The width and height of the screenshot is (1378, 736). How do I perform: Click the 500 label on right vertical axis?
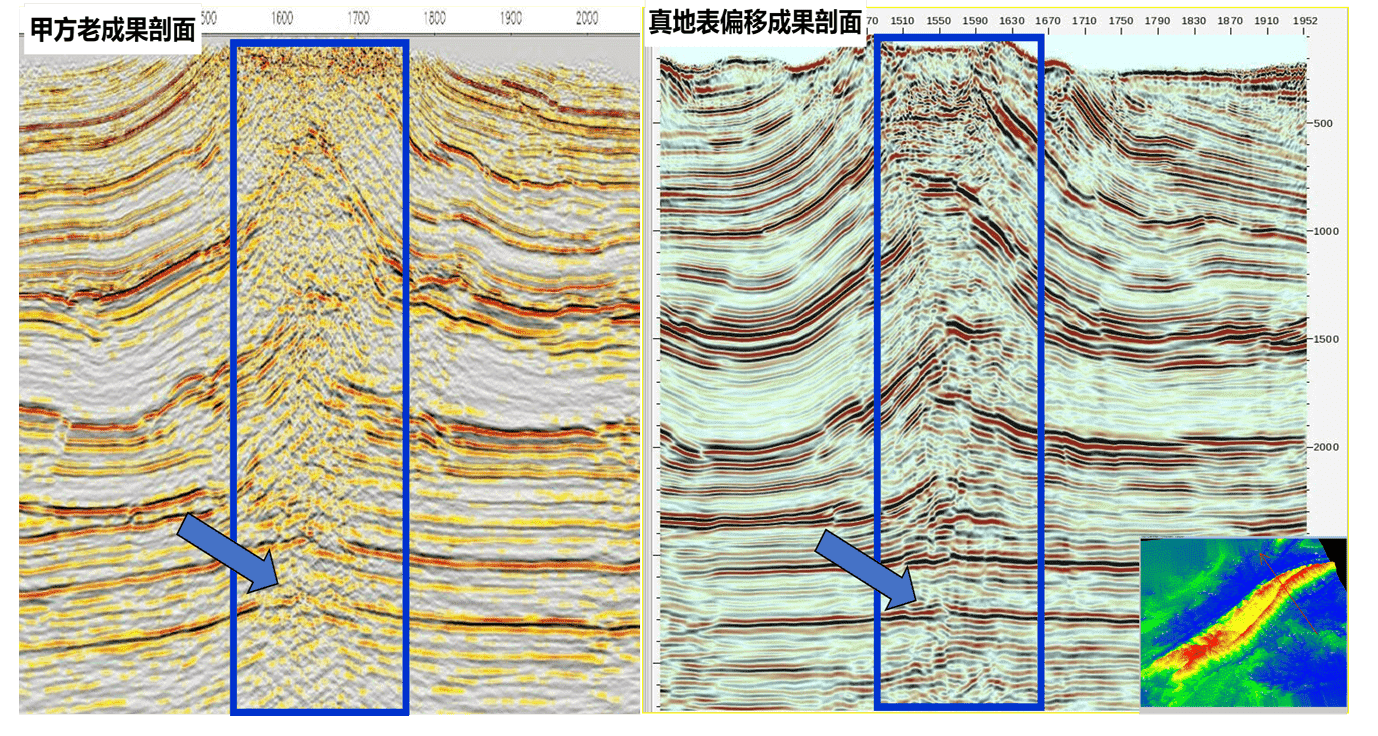tap(1324, 123)
